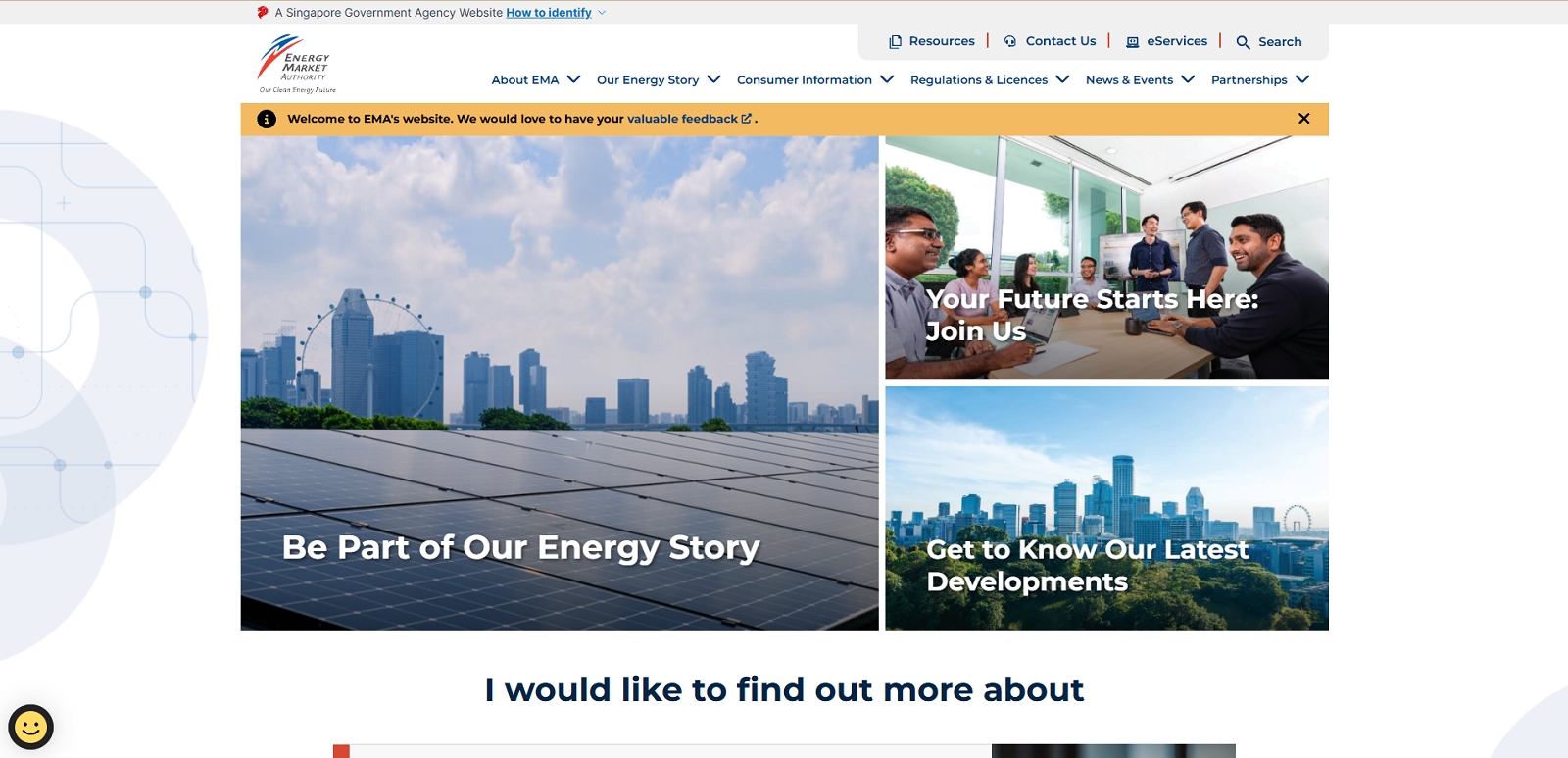Click the Search magnifier icon
The image size is (1568, 758).
[1243, 42]
